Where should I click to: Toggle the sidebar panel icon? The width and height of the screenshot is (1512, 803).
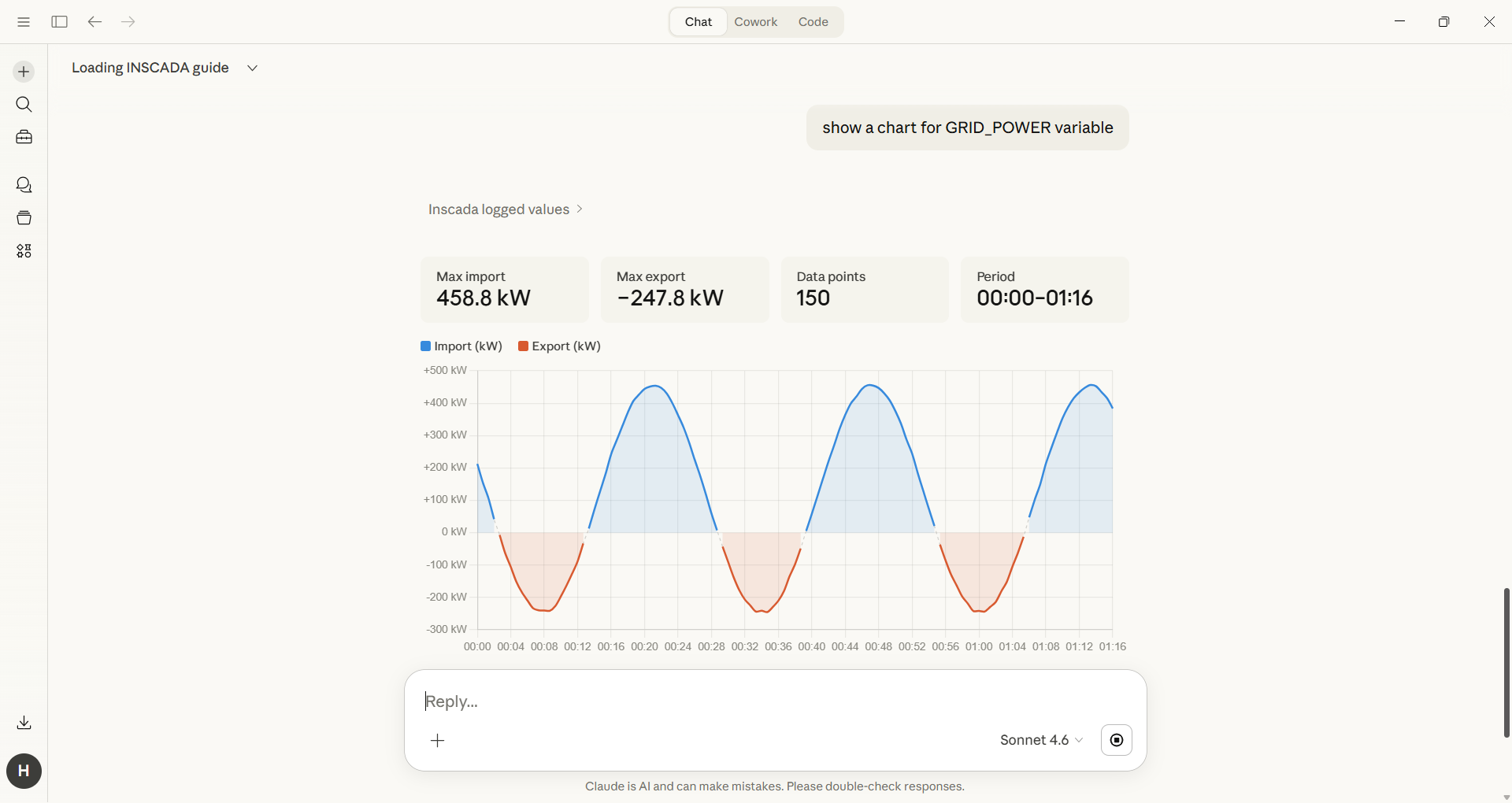tap(59, 22)
